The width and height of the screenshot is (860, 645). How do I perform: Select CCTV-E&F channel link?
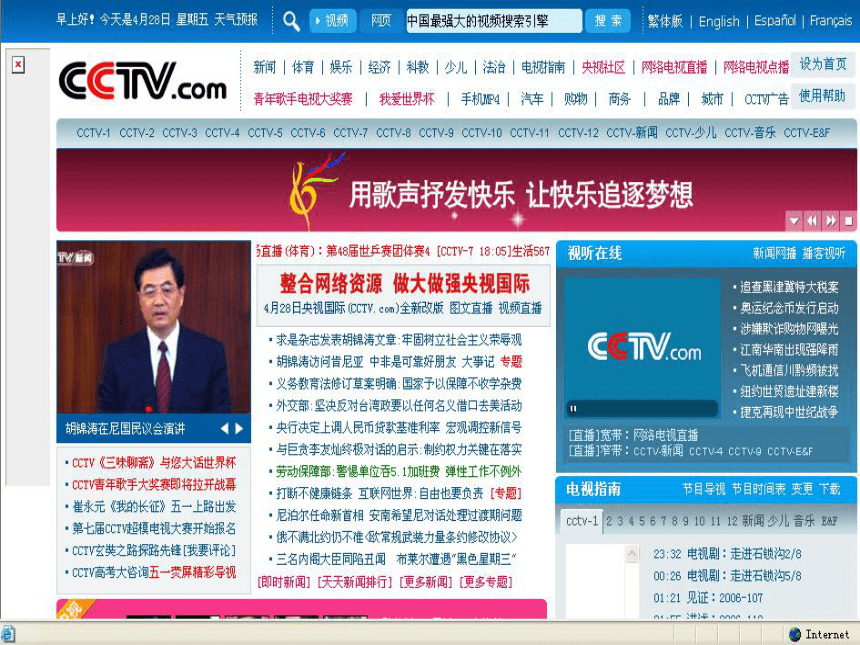(806, 133)
